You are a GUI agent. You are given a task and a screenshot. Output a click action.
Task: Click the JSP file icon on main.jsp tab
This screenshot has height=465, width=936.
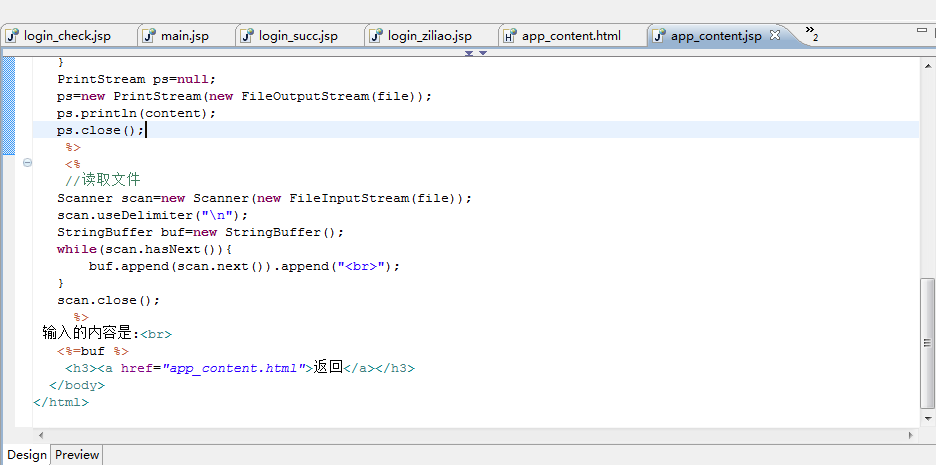149,36
